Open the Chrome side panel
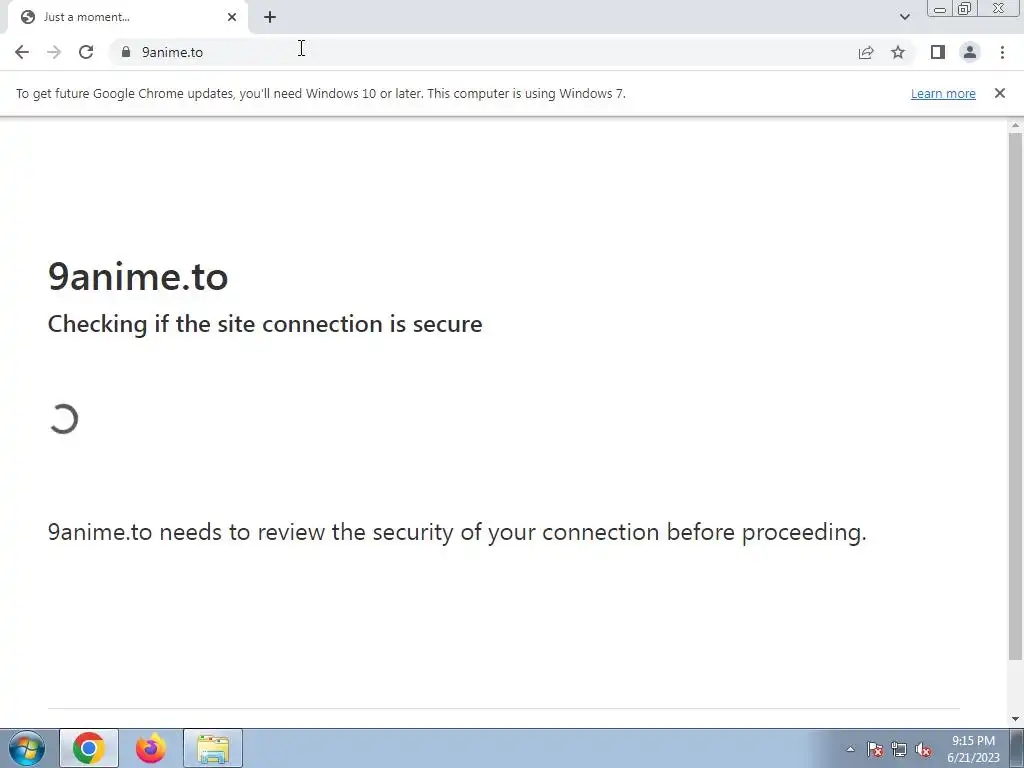Viewport: 1024px width, 768px height. click(x=938, y=52)
